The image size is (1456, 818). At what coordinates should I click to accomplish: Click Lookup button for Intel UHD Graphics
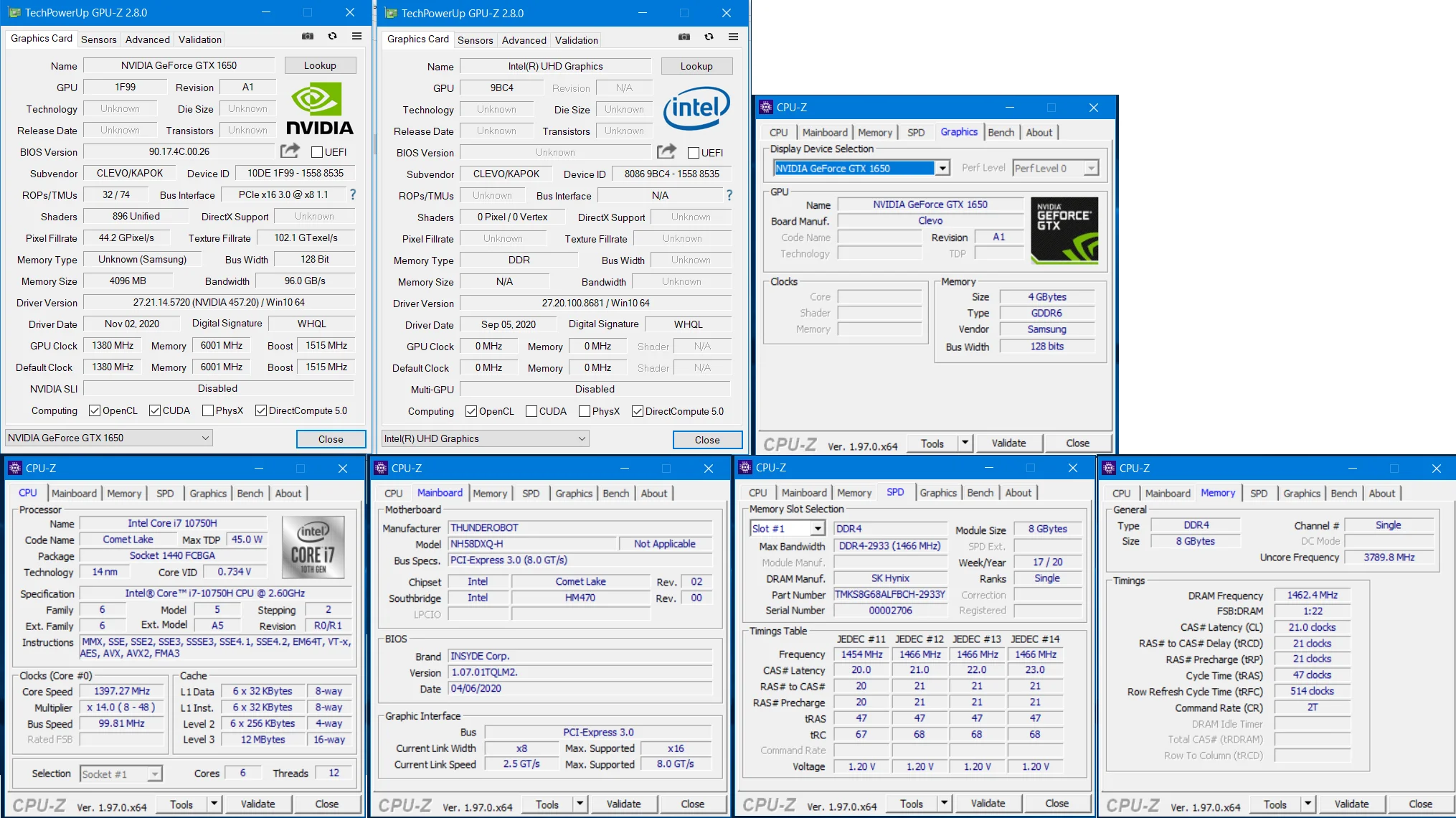pyautogui.click(x=696, y=66)
